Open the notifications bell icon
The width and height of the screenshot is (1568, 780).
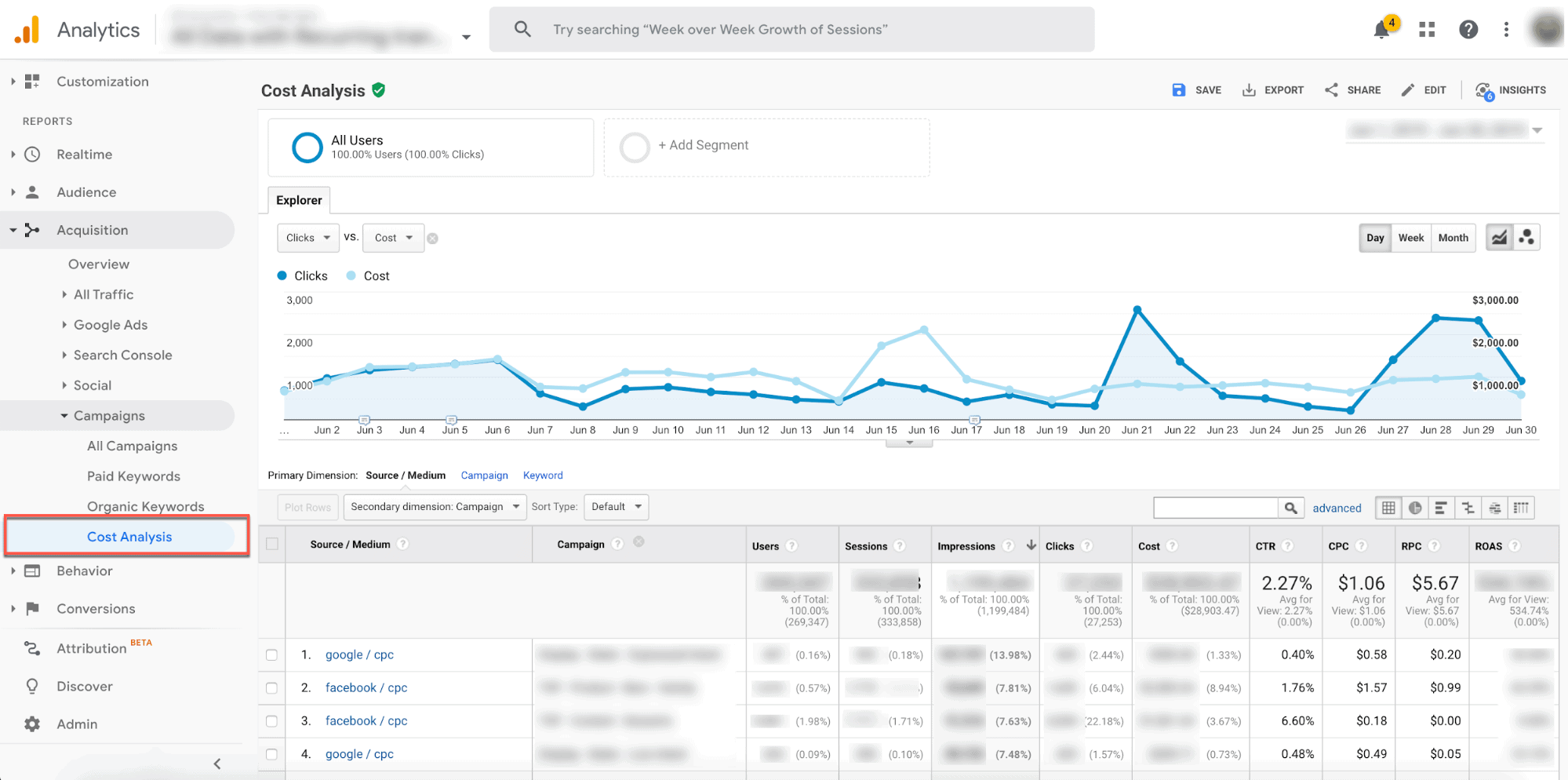[1381, 30]
